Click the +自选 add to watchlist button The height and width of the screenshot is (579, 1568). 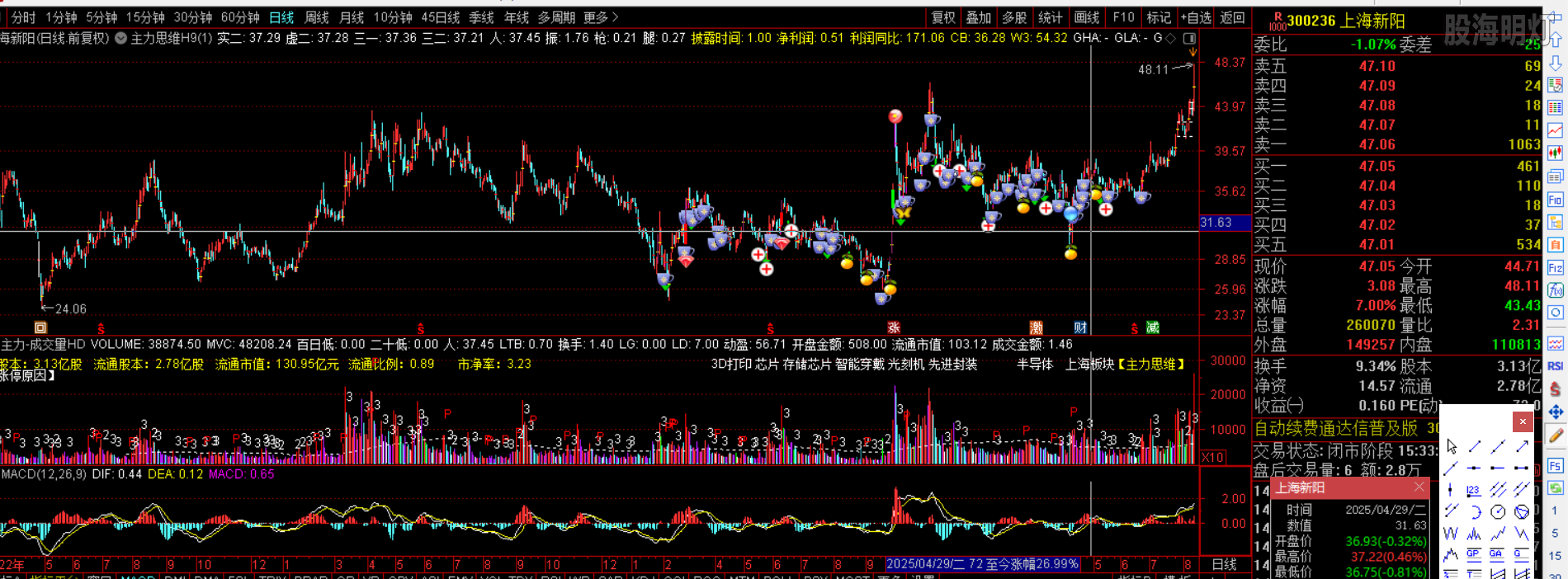point(1196,17)
